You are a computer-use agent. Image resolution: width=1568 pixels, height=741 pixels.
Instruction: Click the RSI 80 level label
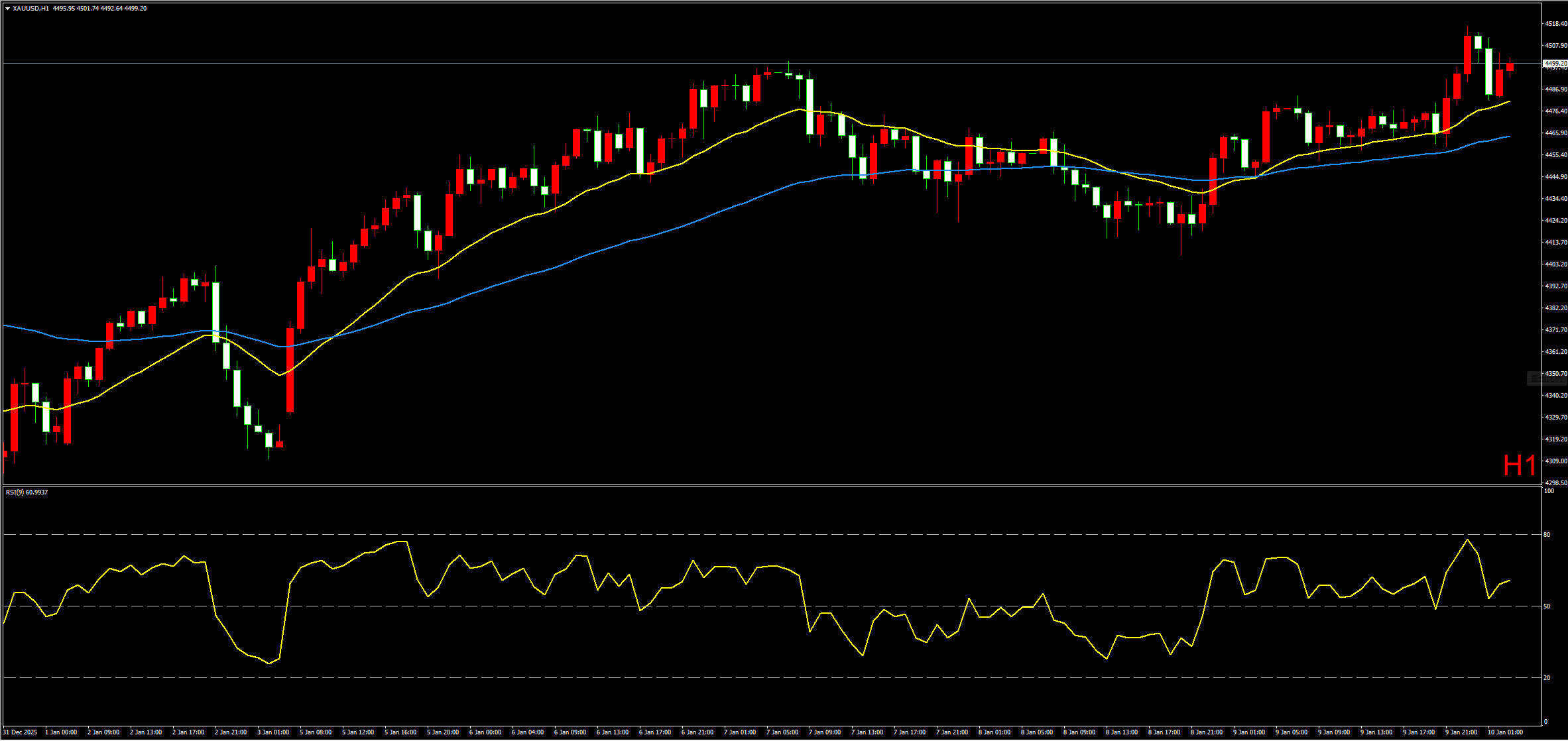(x=1547, y=535)
